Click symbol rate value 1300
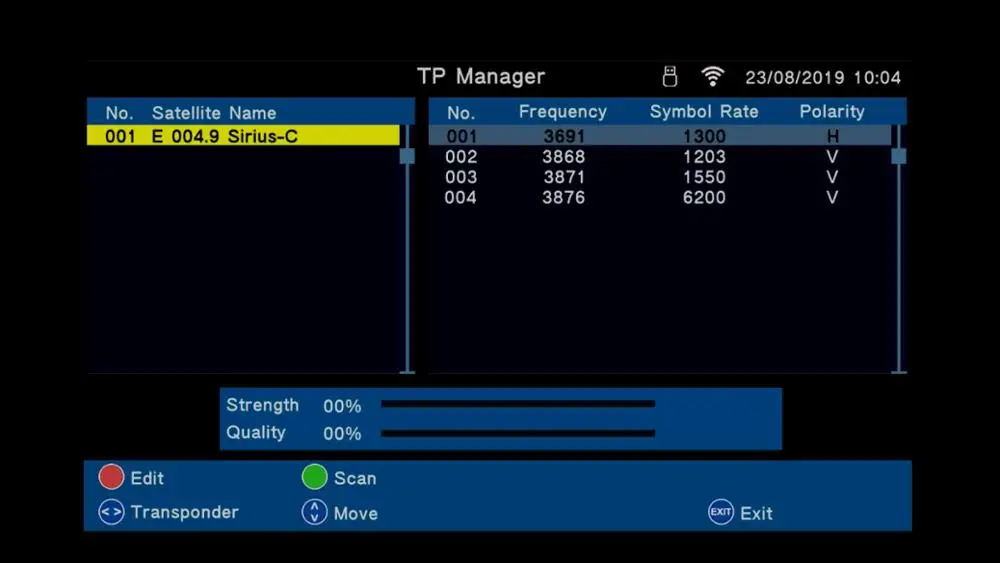Viewport: 1000px width, 563px height. pyautogui.click(x=704, y=136)
